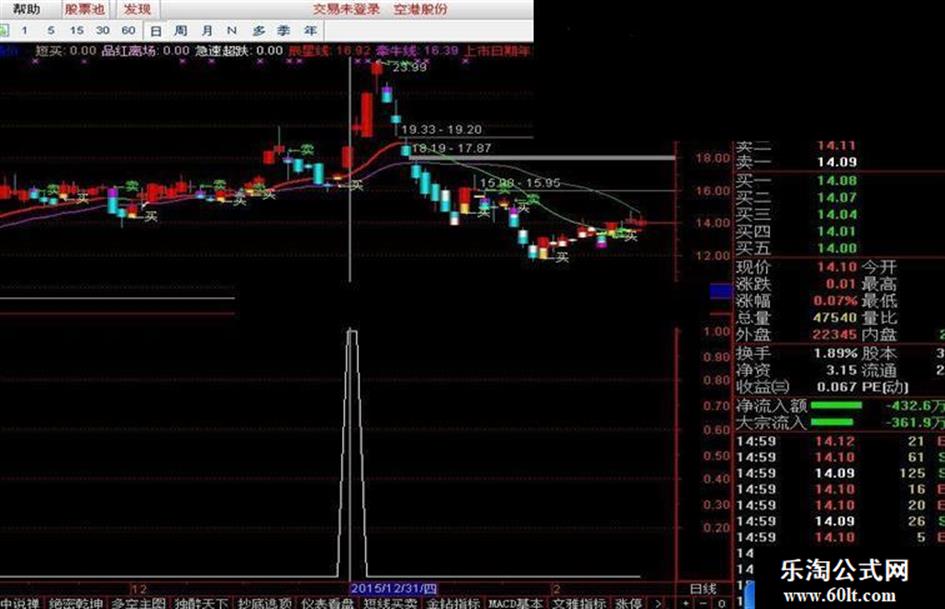Click the − zoom-out chart button
Image resolution: width=945 pixels, height=609 pixels.
pos(703,602)
